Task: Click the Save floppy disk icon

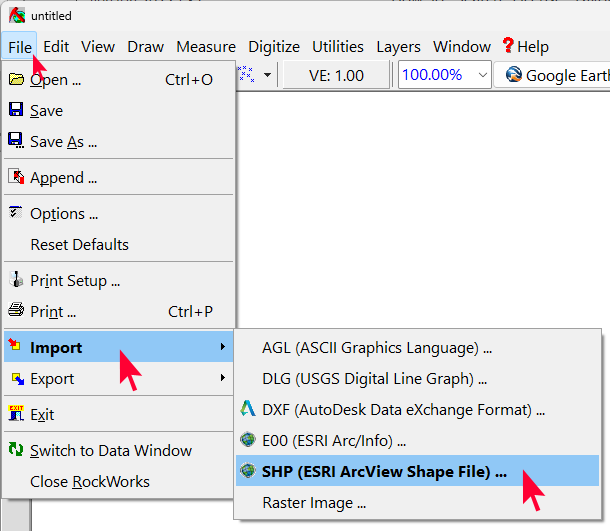Action: [x=16, y=111]
